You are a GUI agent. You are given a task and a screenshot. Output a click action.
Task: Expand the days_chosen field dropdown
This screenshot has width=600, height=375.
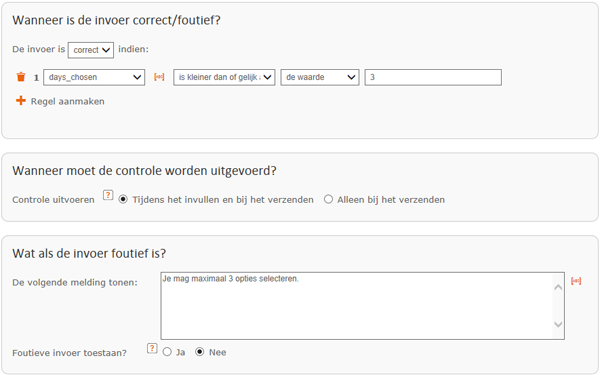[x=94, y=77]
